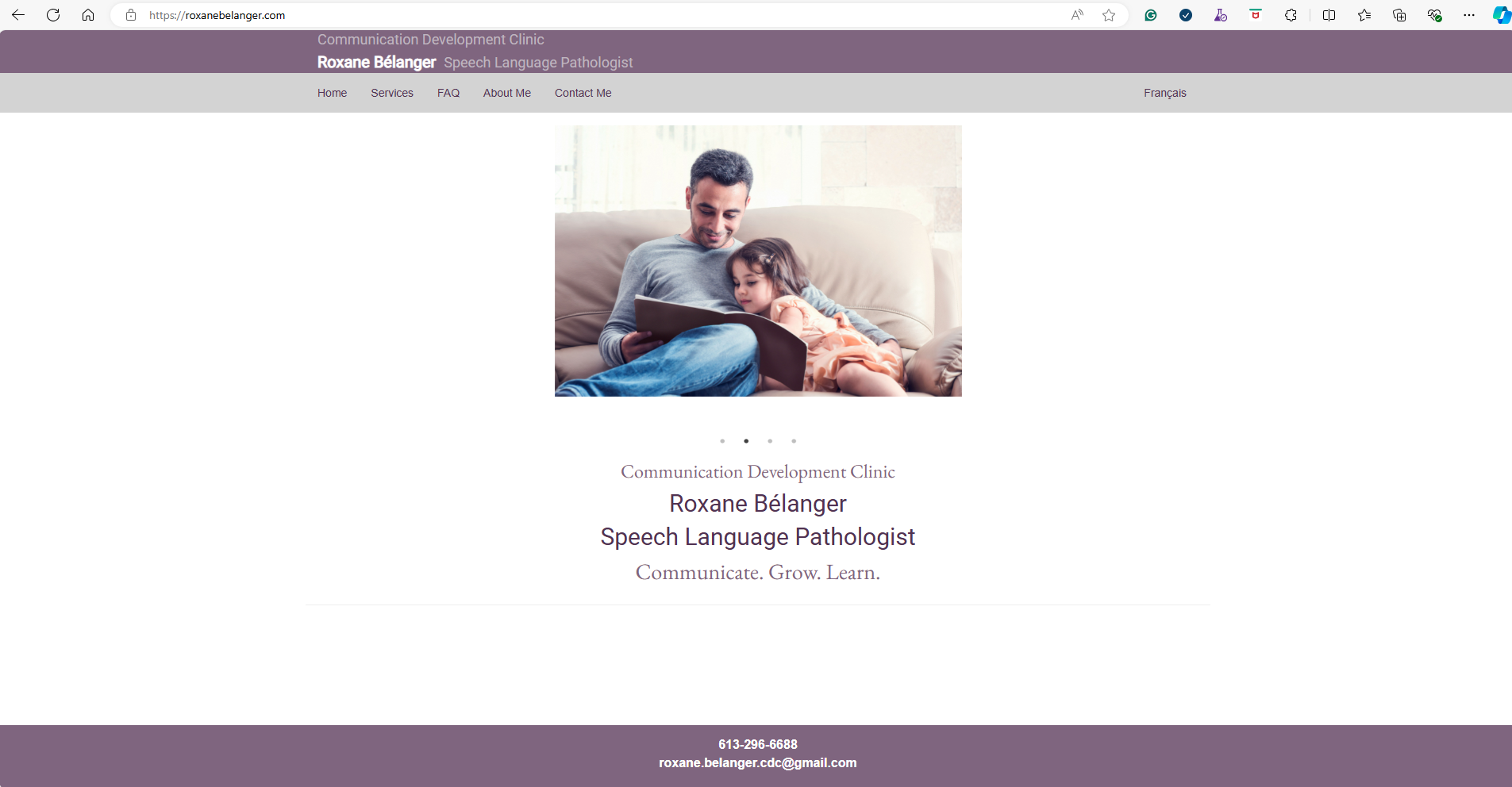The height and width of the screenshot is (787, 1512).
Task: Click the Communication Development Clinic serif heading
Action: 758,472
